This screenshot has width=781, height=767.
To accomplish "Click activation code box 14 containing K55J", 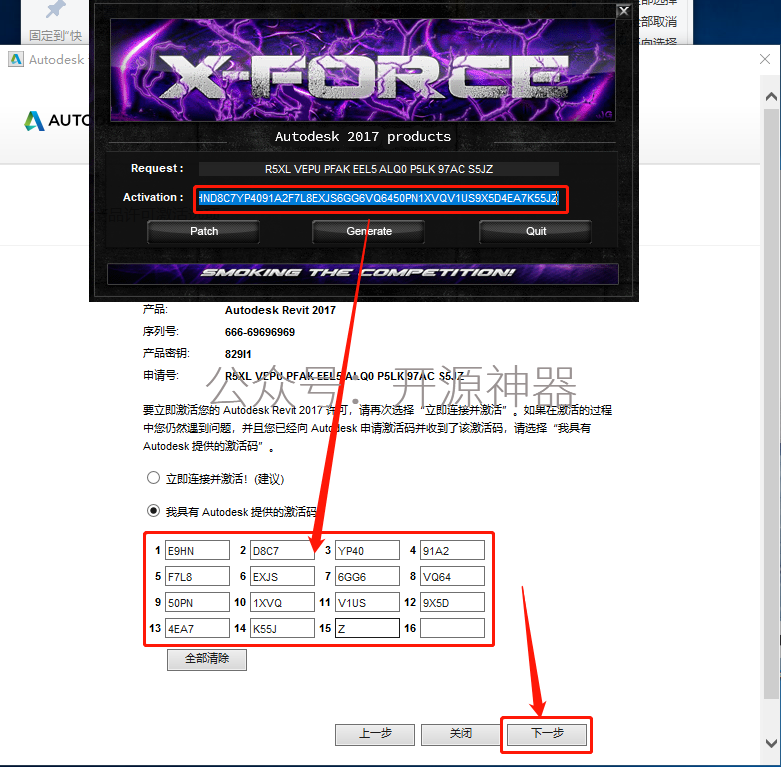I will pyautogui.click(x=282, y=628).
